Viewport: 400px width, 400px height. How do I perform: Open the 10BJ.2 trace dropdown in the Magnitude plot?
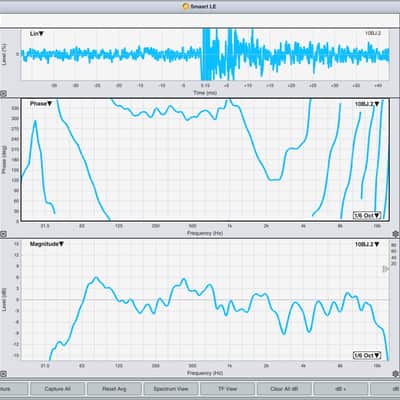[x=367, y=244]
